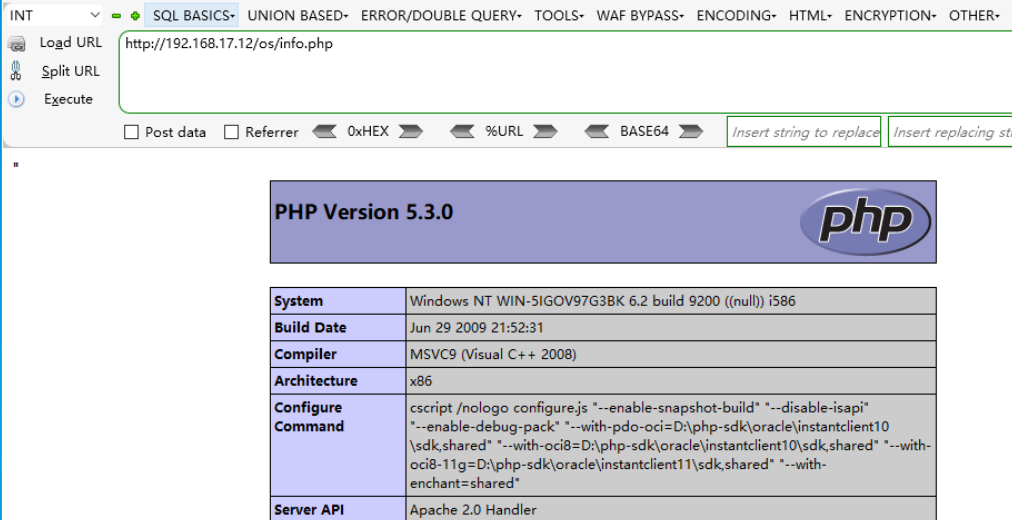
Task: Click the cscript configure command value
Action: pyautogui.click(x=670, y=445)
